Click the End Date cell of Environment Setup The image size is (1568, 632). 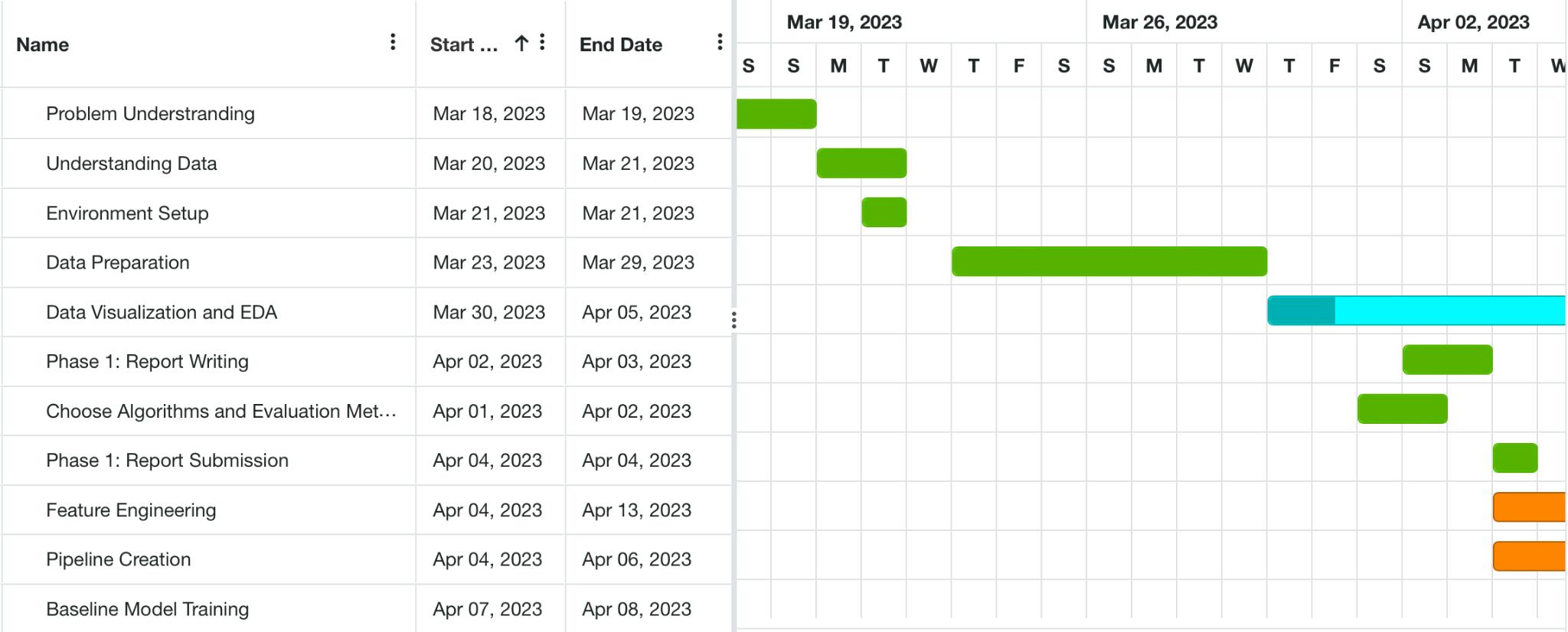639,213
